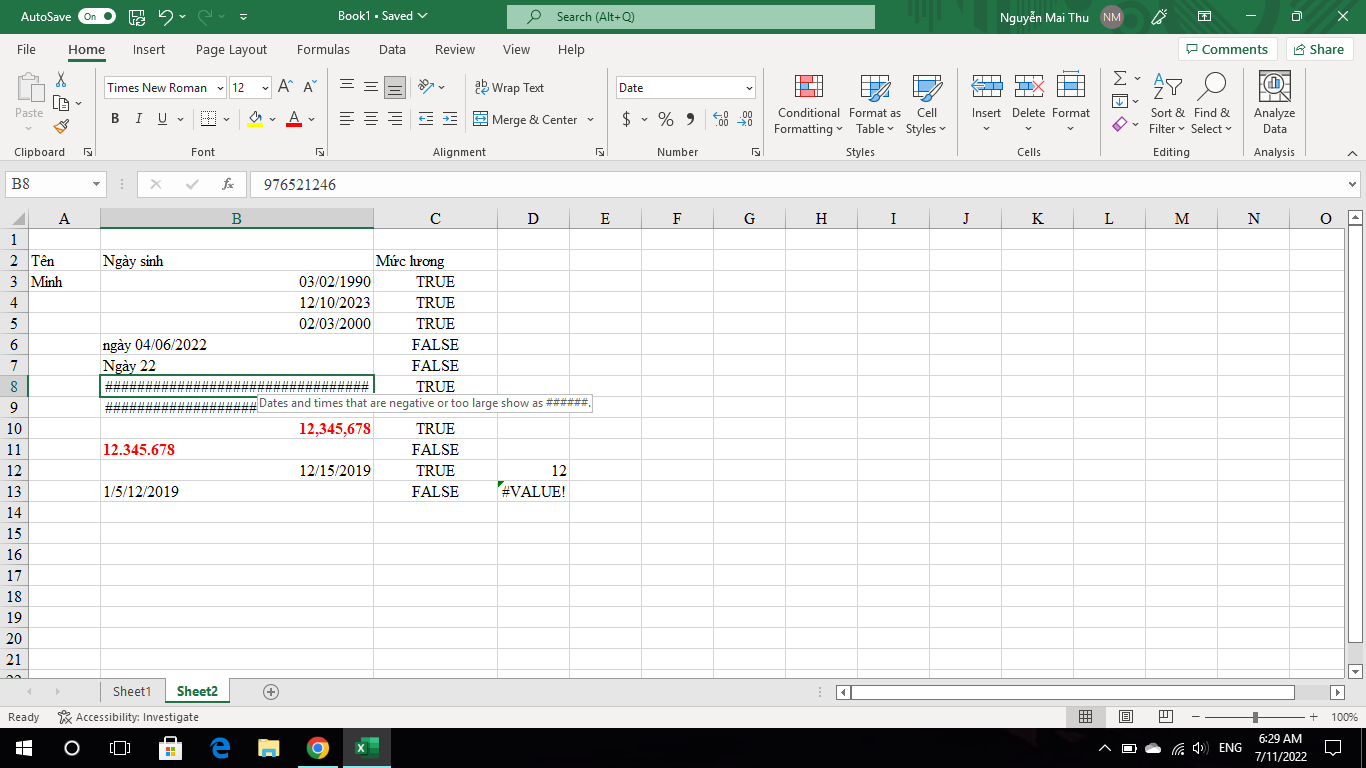The image size is (1366, 768).
Task: Switch to the Formulas tab
Action: point(323,49)
